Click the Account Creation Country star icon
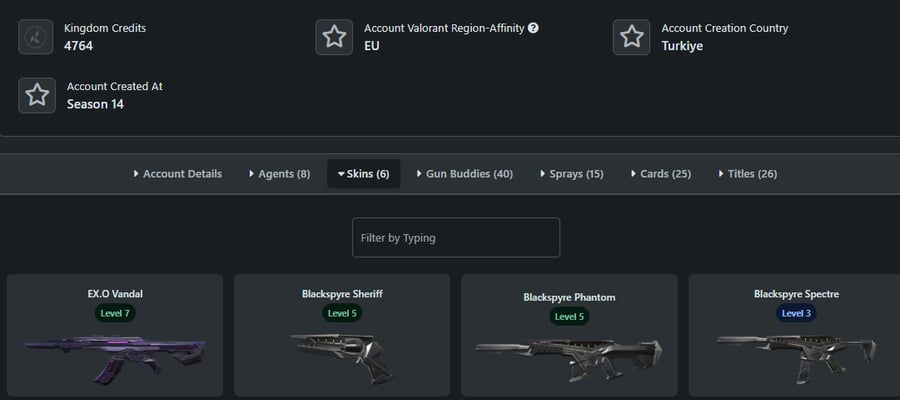This screenshot has height=400, width=900. [631, 37]
